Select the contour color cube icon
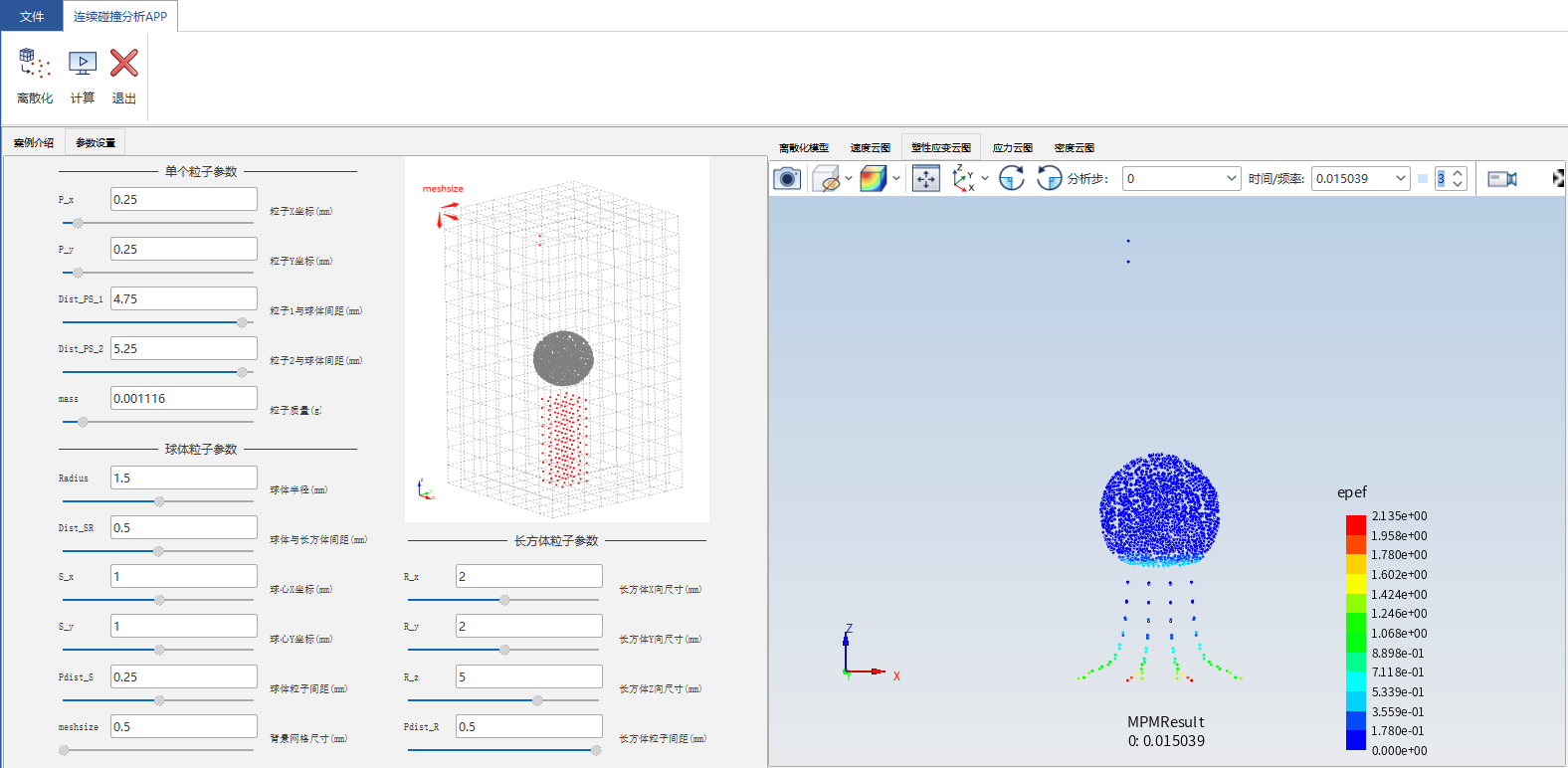This screenshot has height=768, width=1568. (873, 178)
